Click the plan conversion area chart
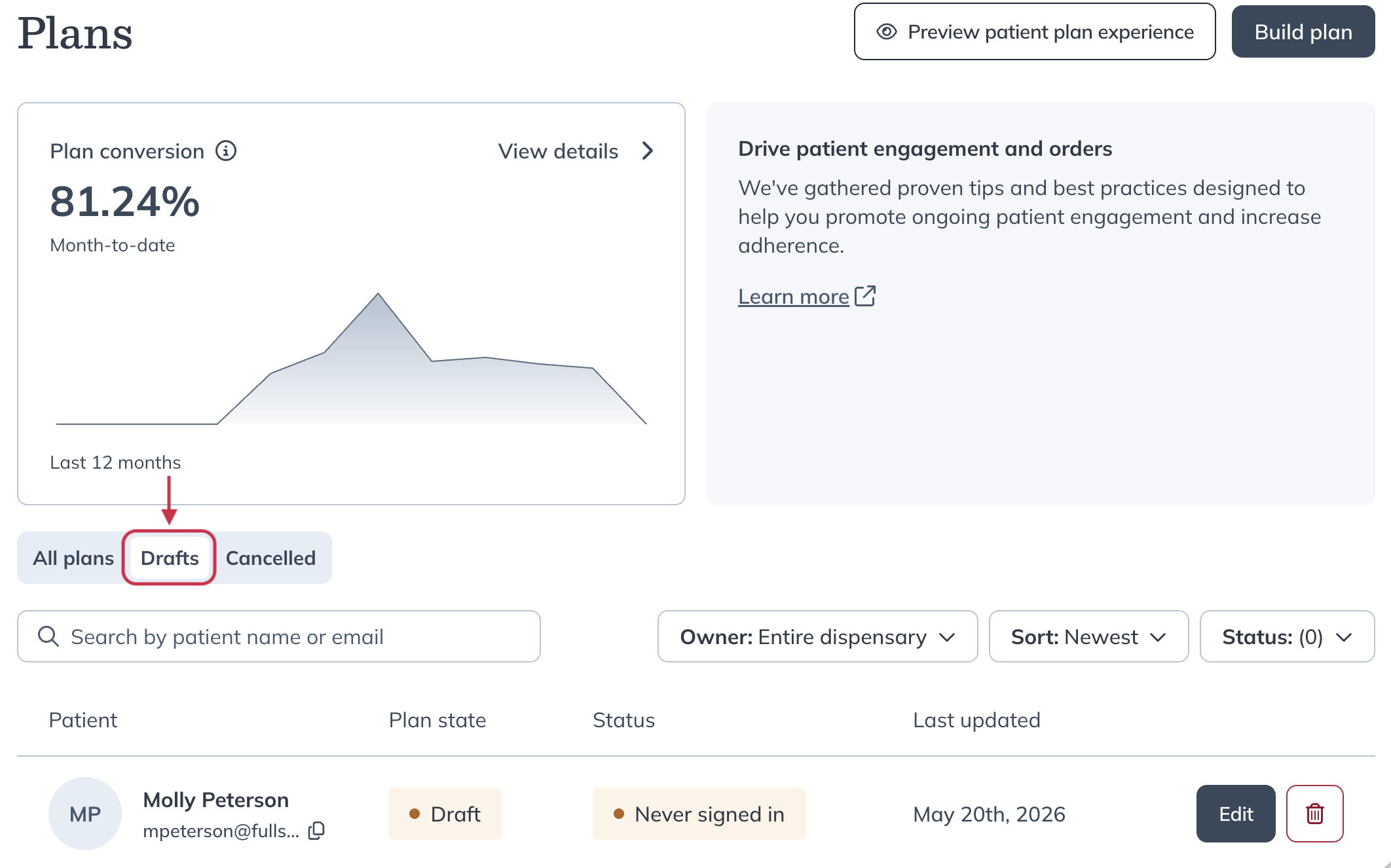The image size is (1391, 868). pyautogui.click(x=351, y=359)
